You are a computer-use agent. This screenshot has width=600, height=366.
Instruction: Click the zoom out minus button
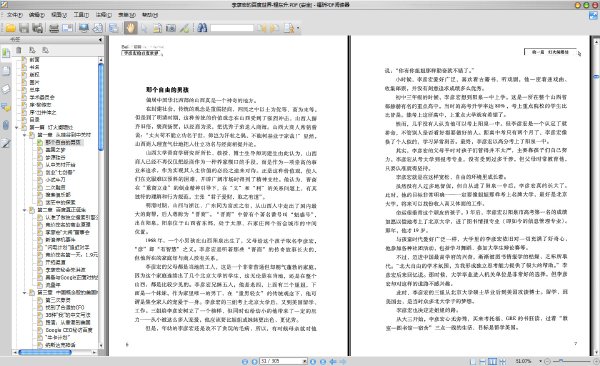click(x=547, y=361)
